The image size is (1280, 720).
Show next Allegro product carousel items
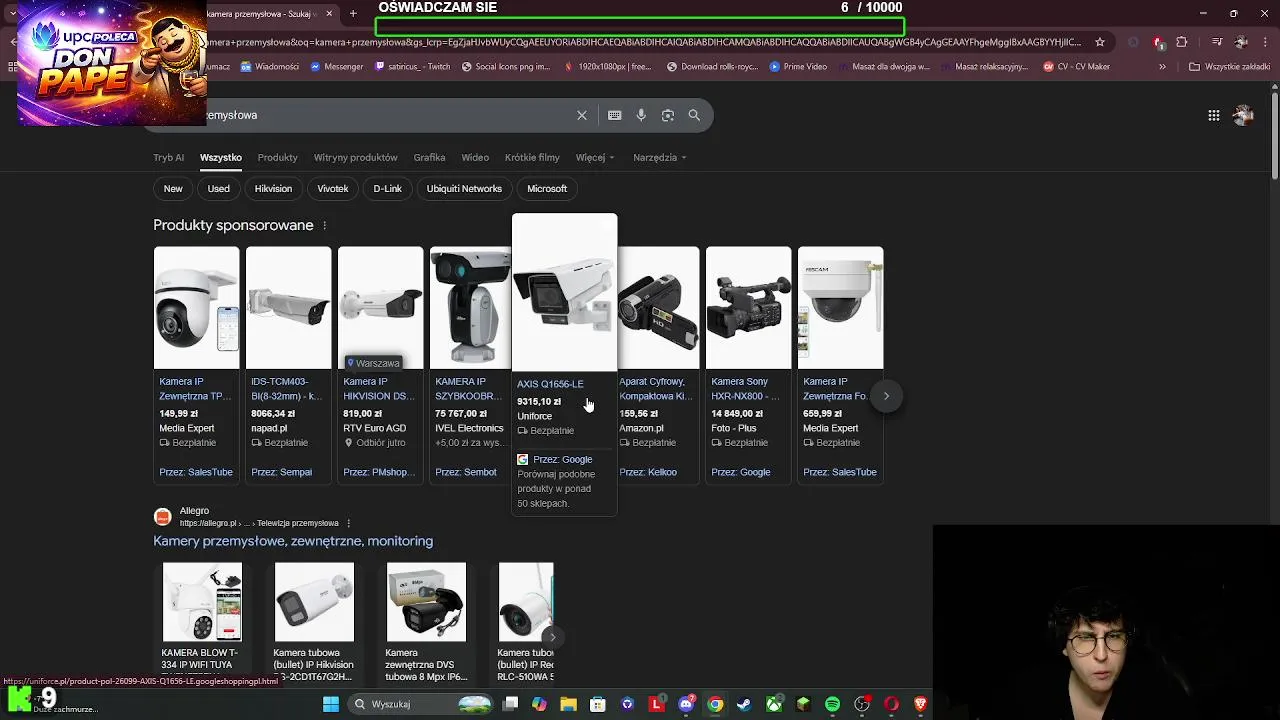click(x=552, y=637)
